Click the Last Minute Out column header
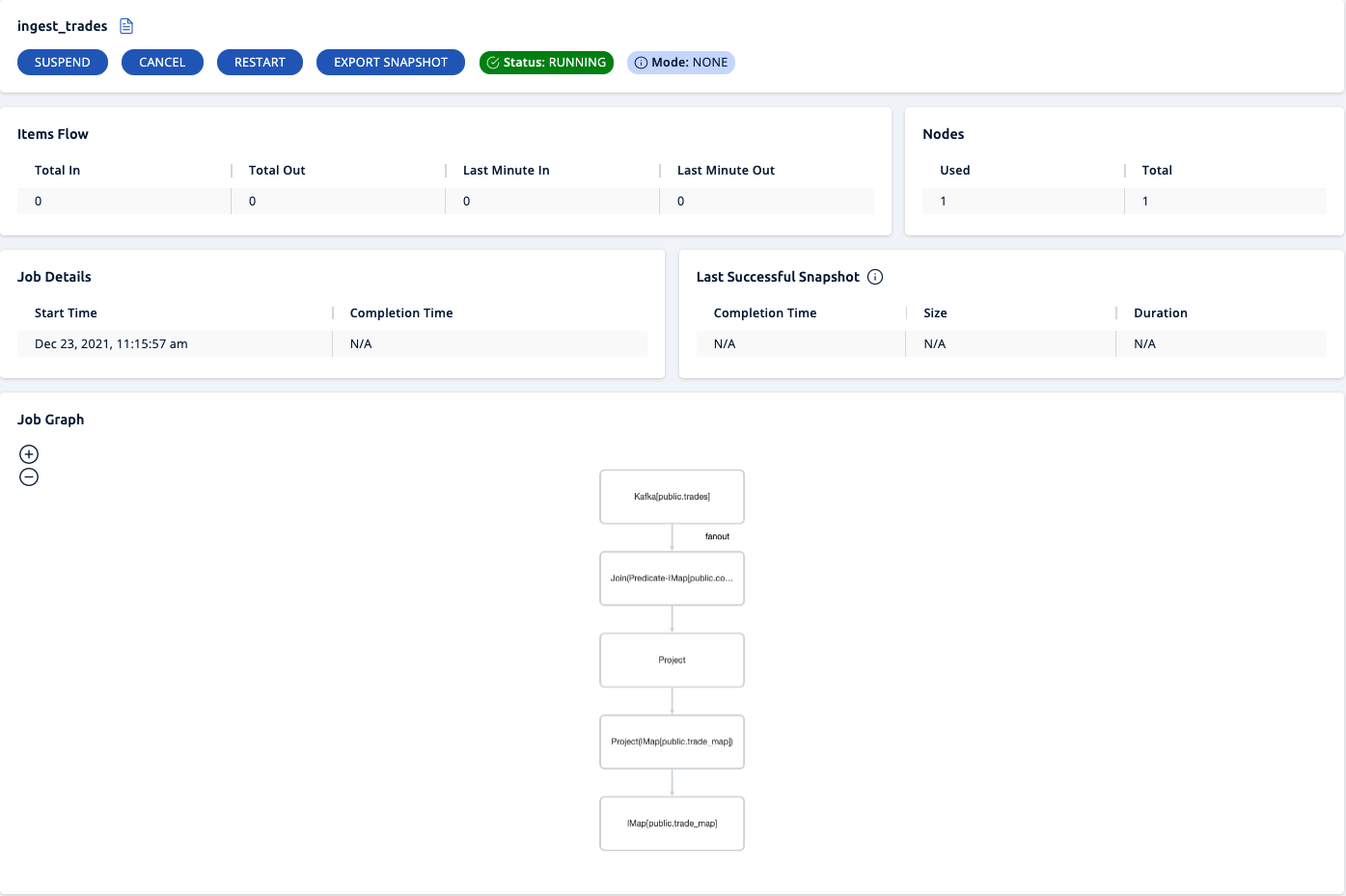The image size is (1346, 896). pos(726,171)
